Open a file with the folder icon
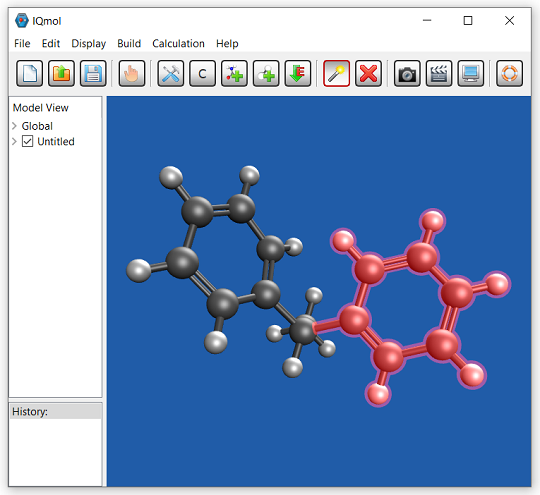This screenshot has height=495, width=540. pos(61,73)
